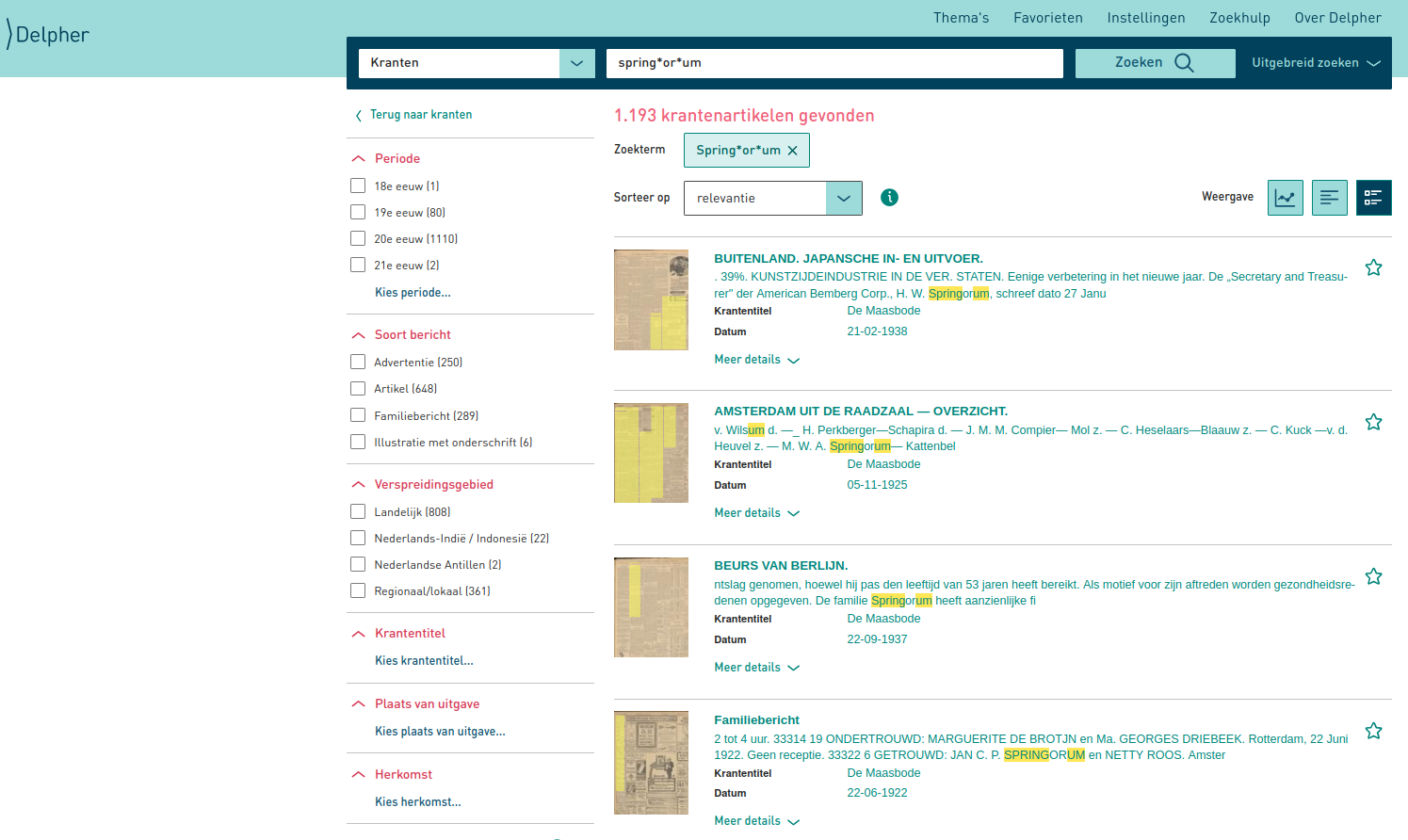Favorite the Buitenland Japansche article with star

[1373, 267]
